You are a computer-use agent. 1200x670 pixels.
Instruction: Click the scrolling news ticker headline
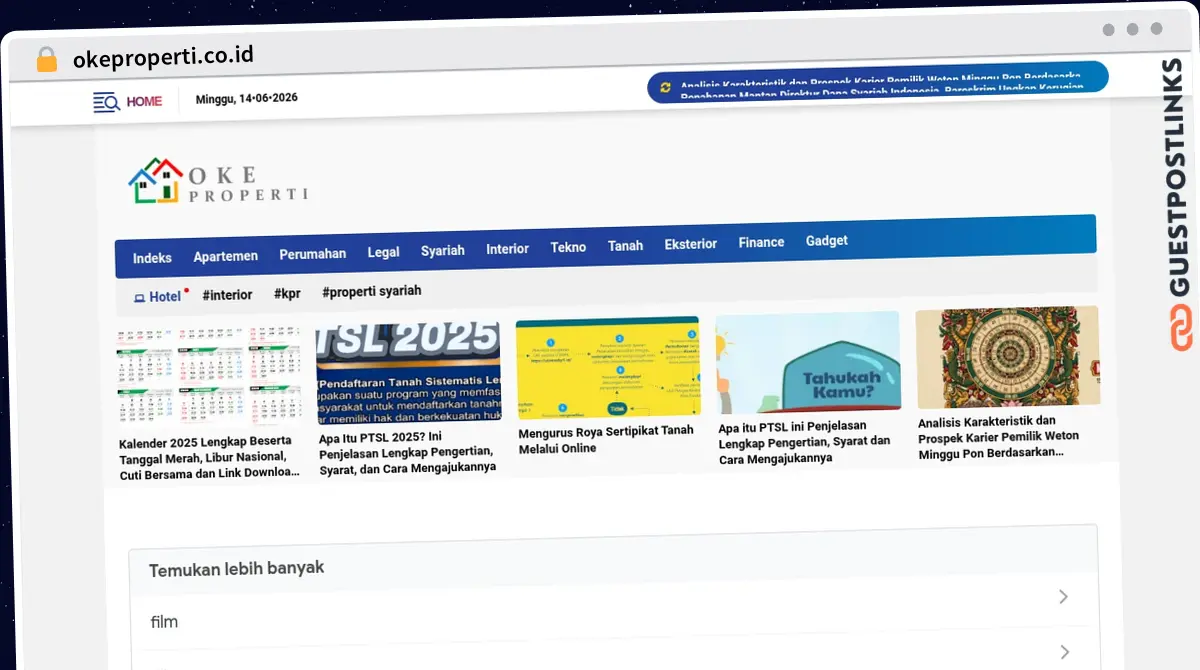point(883,86)
